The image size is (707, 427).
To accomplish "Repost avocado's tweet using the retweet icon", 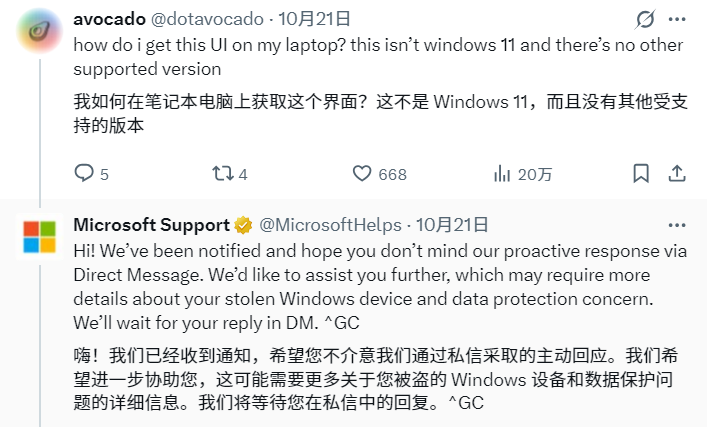I will 222,174.
